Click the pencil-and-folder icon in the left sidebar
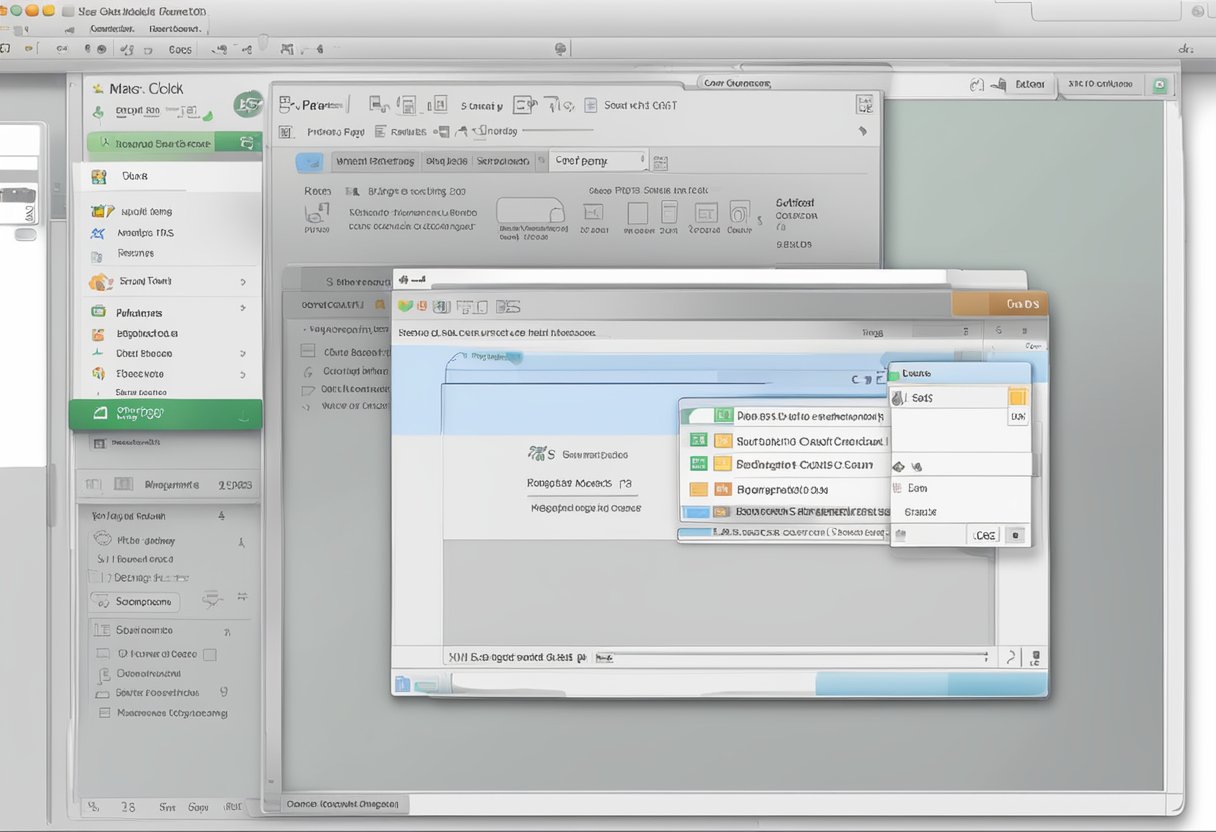The image size is (1216, 832). coord(101,211)
